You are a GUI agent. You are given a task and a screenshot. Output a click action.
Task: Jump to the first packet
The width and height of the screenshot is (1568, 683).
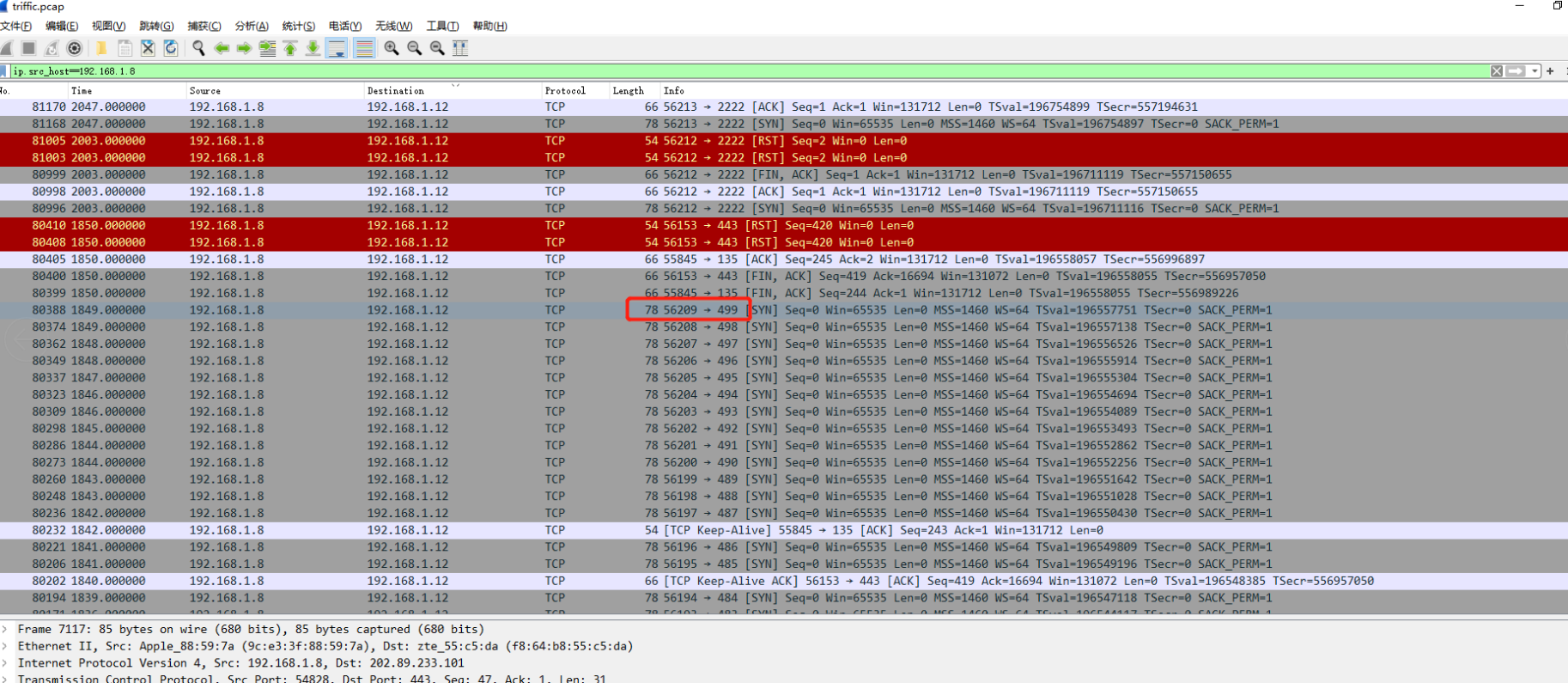click(290, 48)
